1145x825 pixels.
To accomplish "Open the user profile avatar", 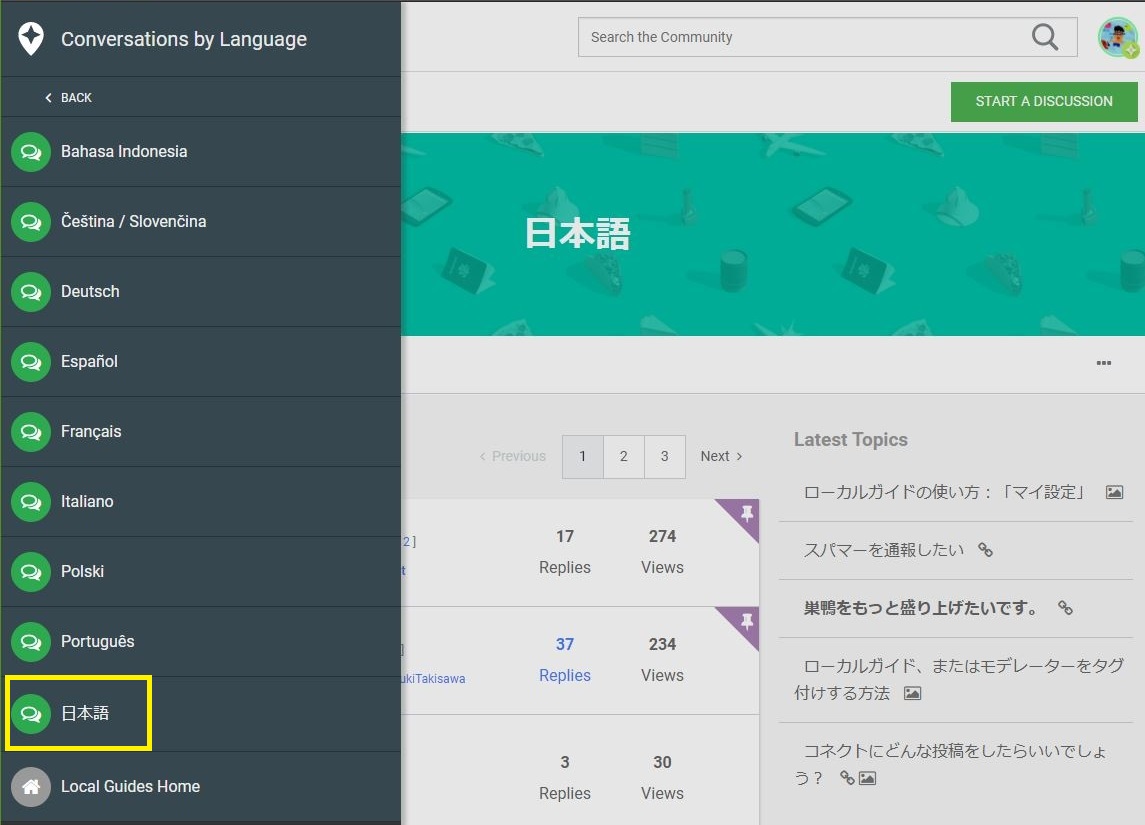I will (1119, 37).
